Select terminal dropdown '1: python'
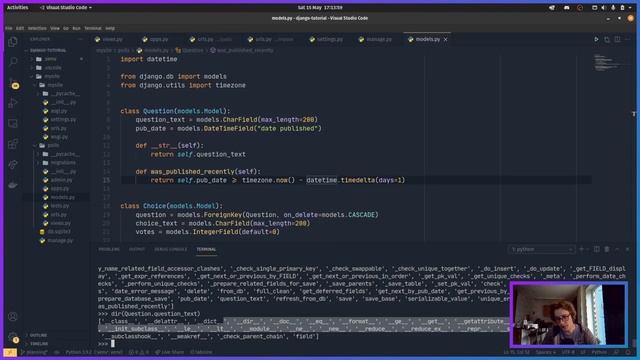 pos(541,249)
